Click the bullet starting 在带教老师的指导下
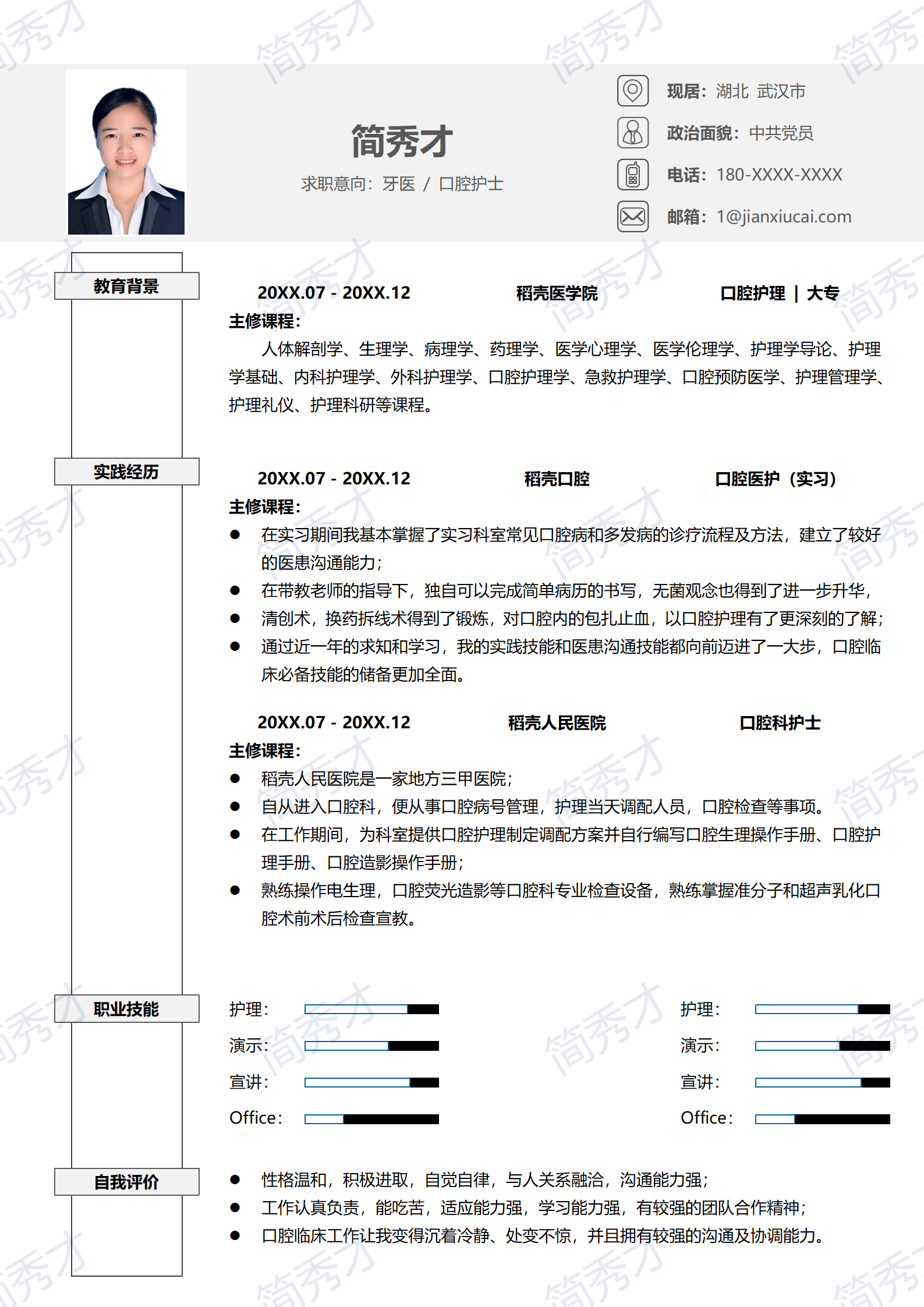The height and width of the screenshot is (1307, 924). click(567, 591)
